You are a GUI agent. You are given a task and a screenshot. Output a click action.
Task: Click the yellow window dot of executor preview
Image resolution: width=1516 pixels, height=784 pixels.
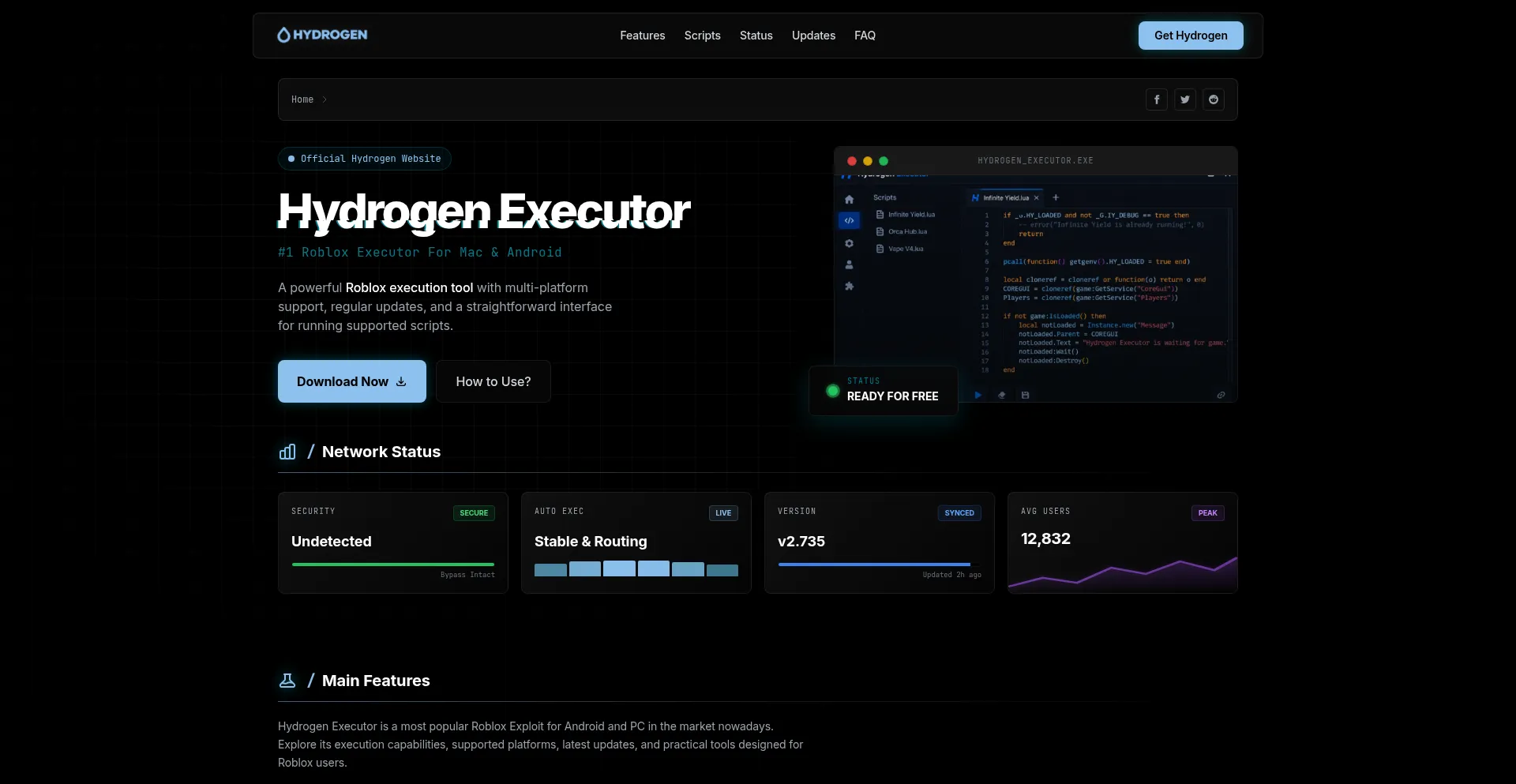click(868, 161)
